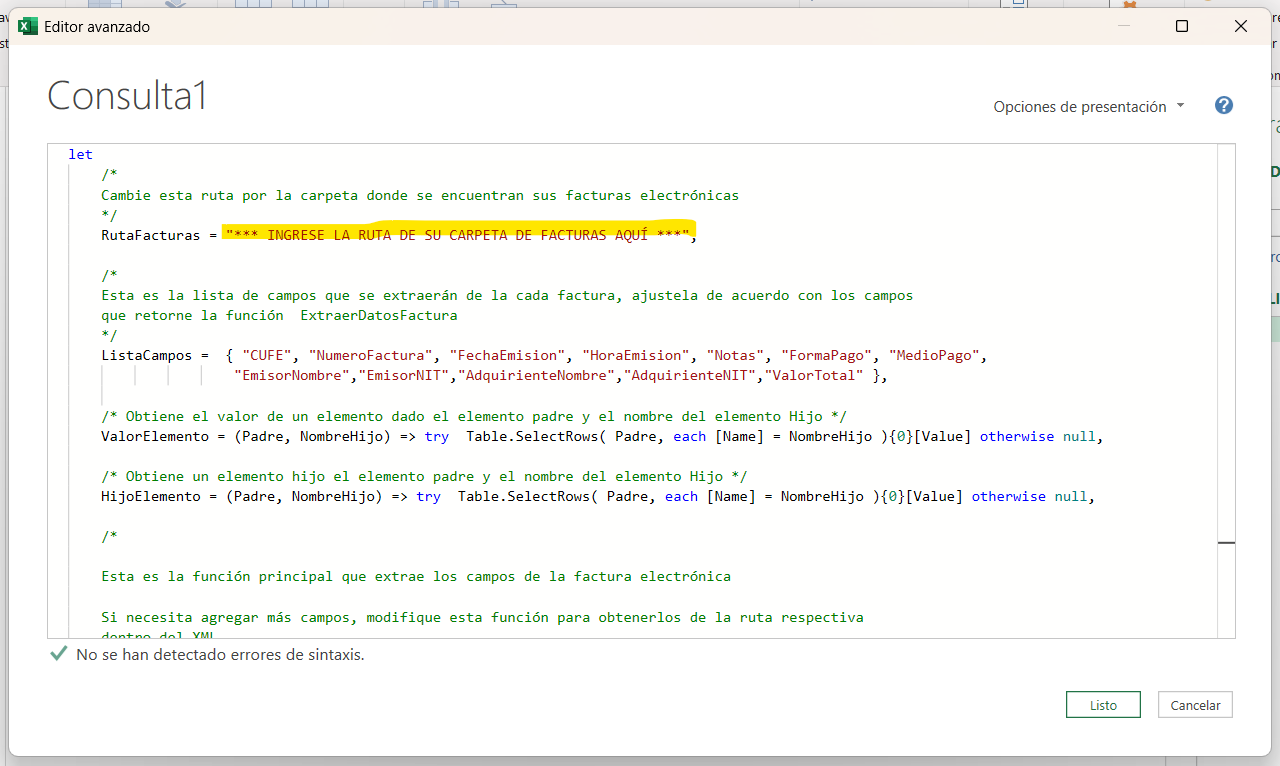This screenshot has width=1280, height=766.
Task: Click the 'ValorElemento' function name
Action: tap(155, 436)
